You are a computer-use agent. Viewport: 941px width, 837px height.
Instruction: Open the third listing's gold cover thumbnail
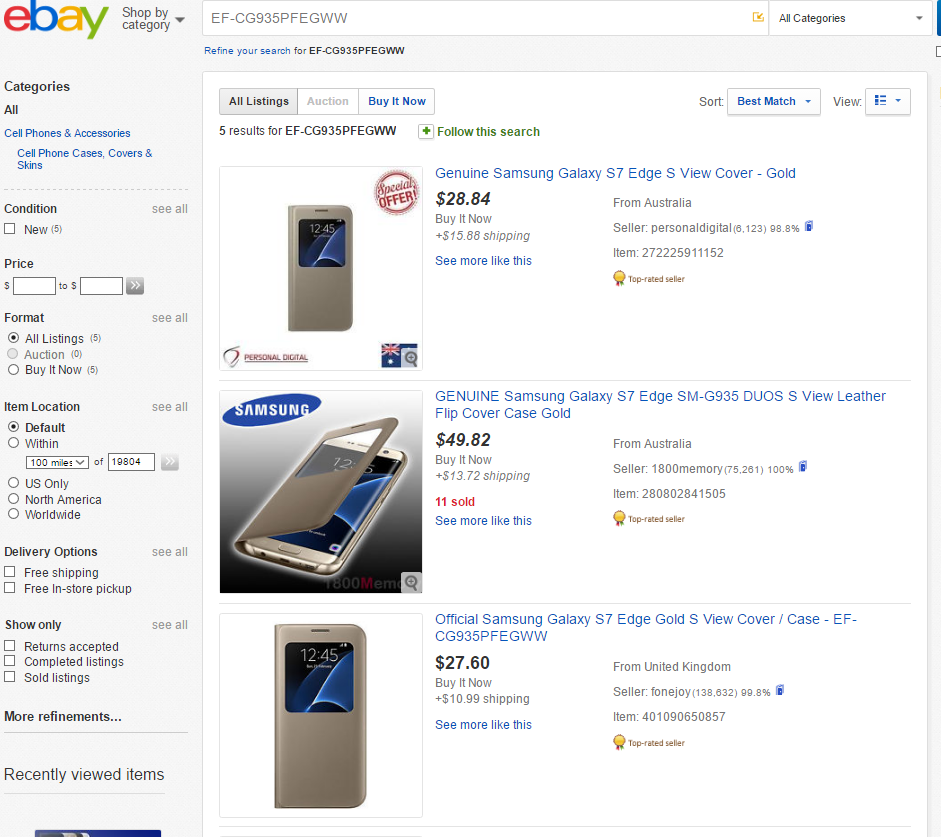320,715
